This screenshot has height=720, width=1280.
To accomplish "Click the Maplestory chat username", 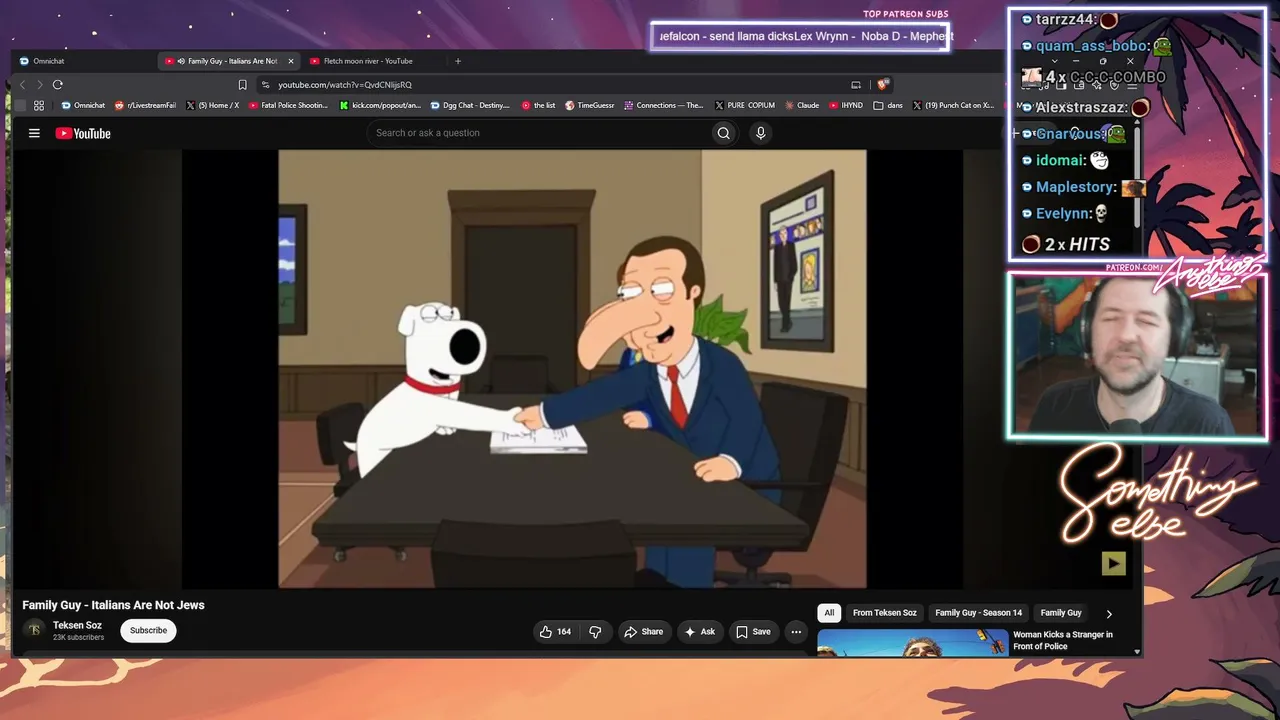I will pyautogui.click(x=1075, y=187).
